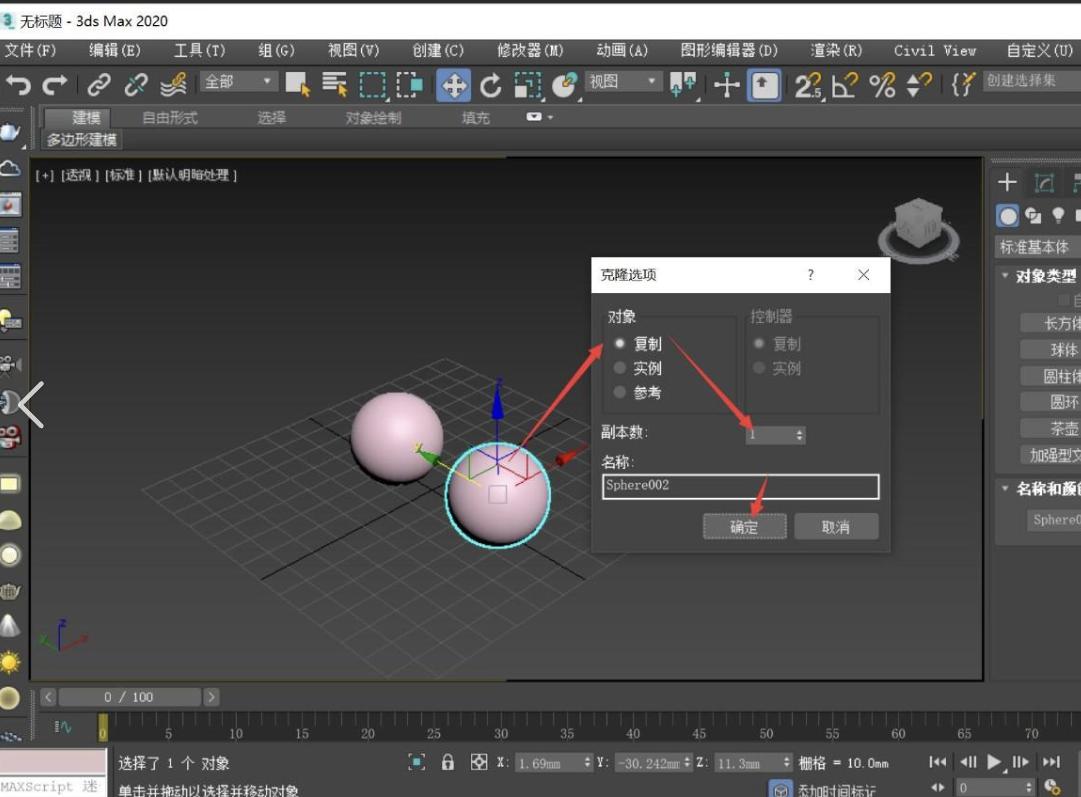The image size is (1081, 797).
Task: Click the Select and Link chain icon
Action: coord(99,85)
